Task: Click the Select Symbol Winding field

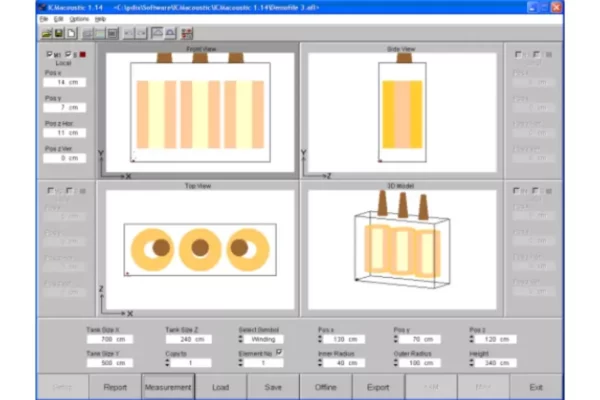Action: (264, 339)
